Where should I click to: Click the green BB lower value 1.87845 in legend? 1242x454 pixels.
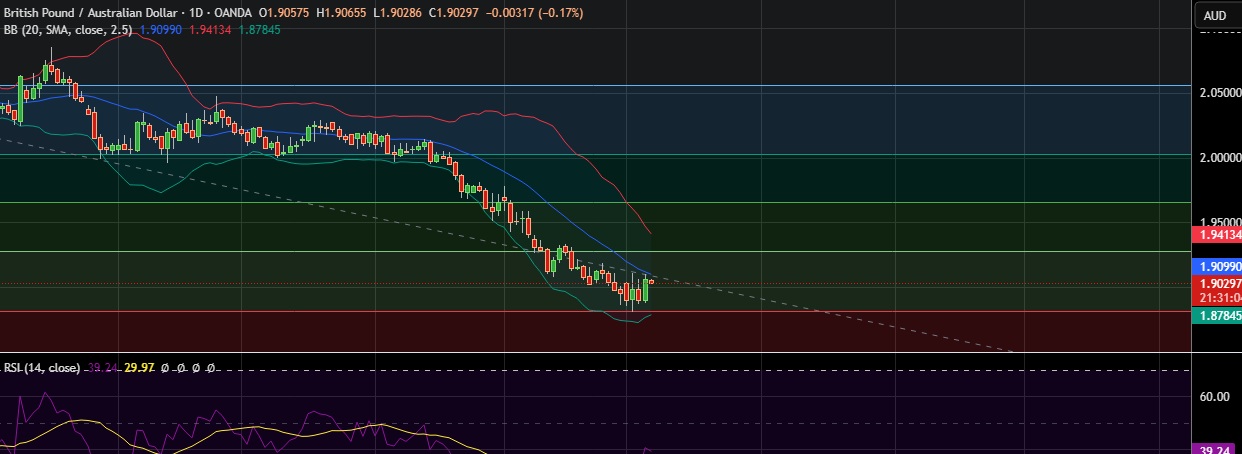tap(262, 30)
